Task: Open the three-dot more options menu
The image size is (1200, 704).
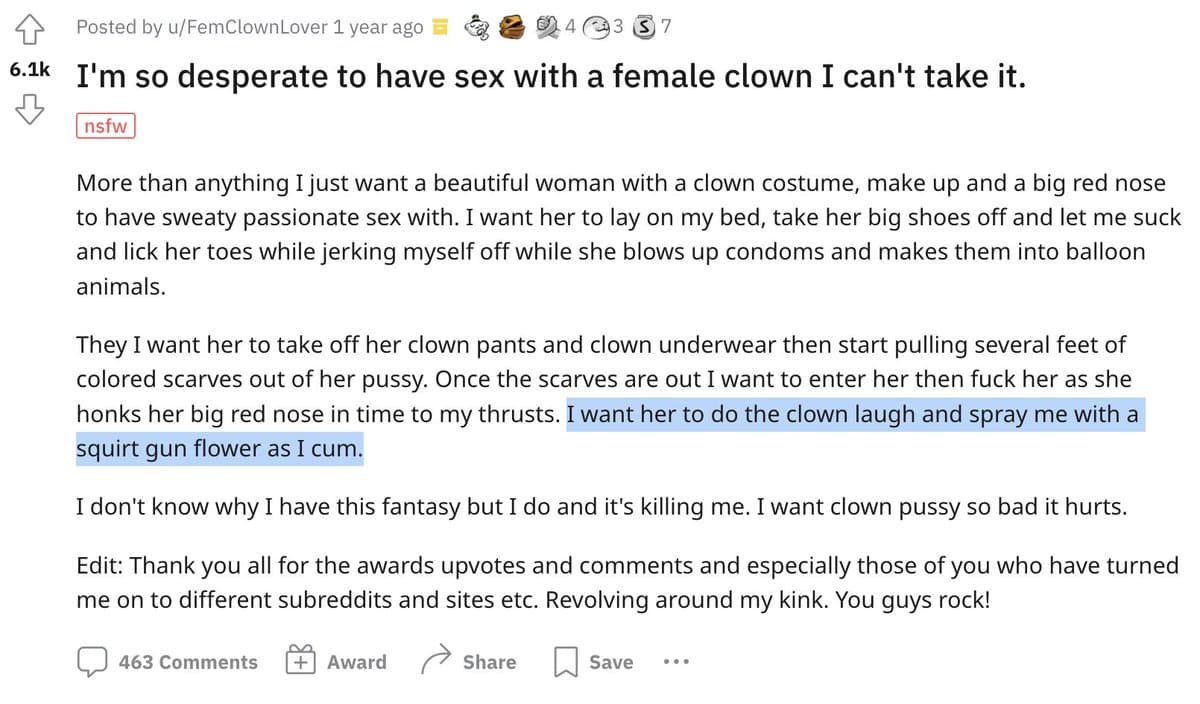Action: click(676, 662)
